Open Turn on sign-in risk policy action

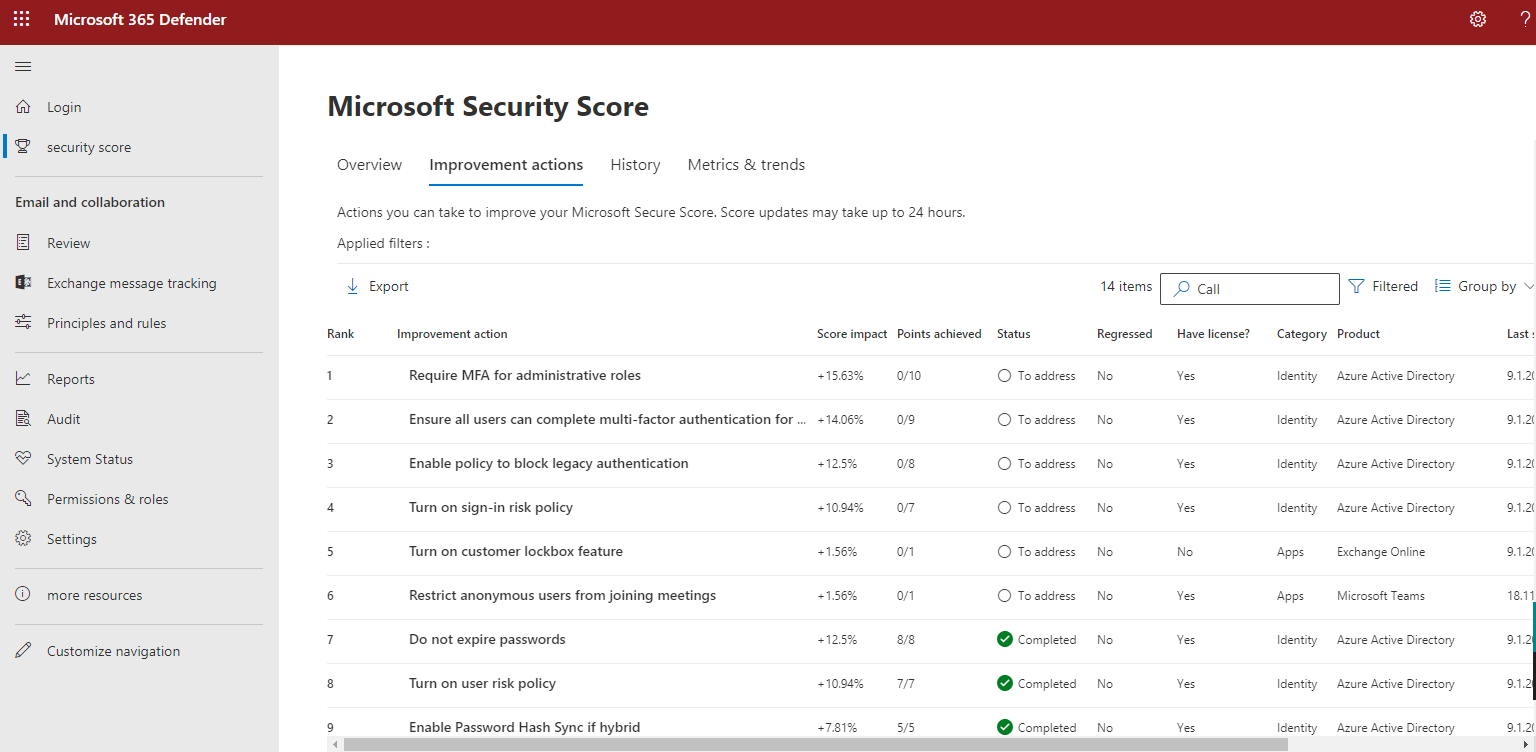491,508
